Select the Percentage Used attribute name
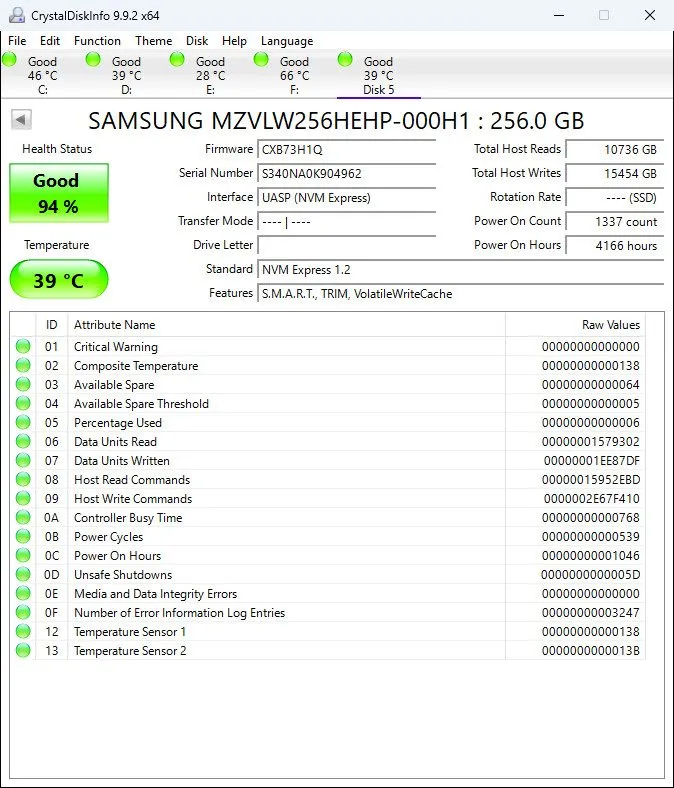The image size is (674, 788). click(x=118, y=423)
